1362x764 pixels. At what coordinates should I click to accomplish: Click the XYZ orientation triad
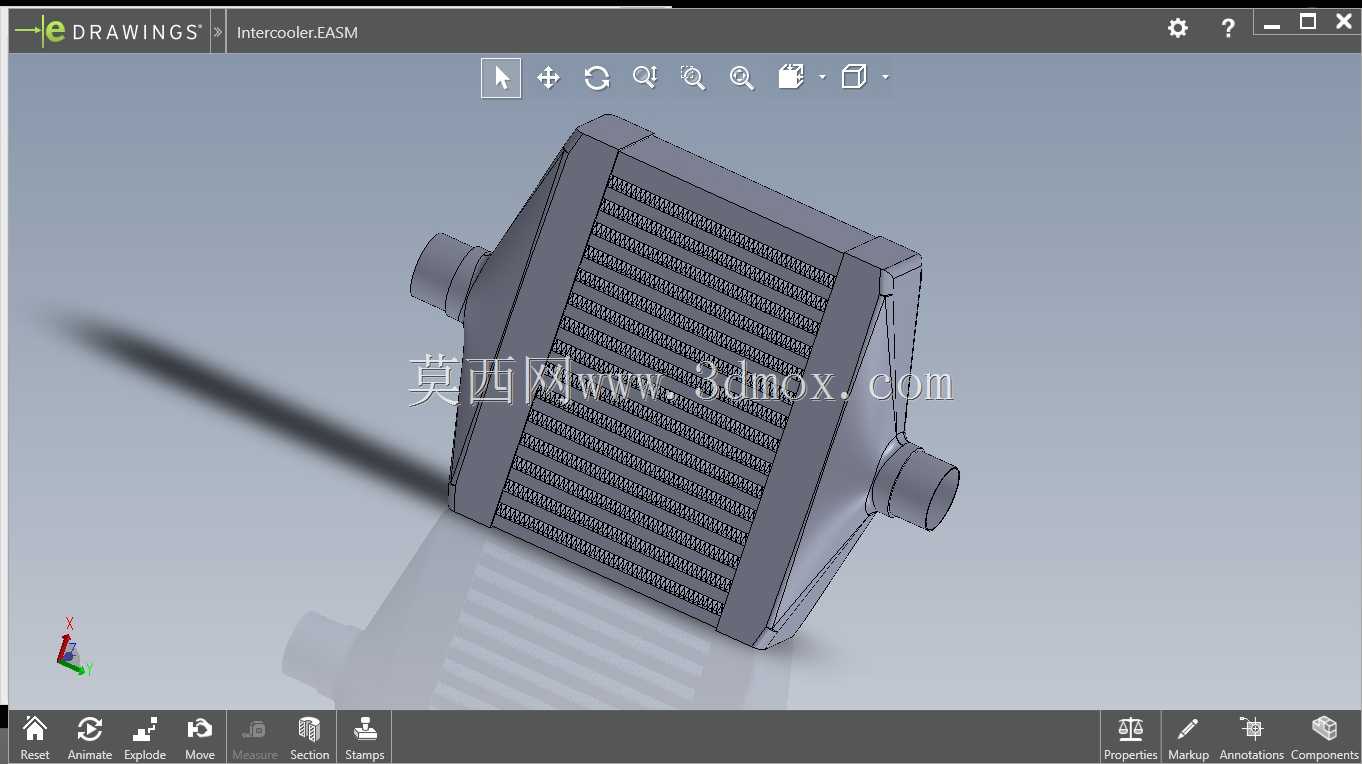[x=73, y=647]
